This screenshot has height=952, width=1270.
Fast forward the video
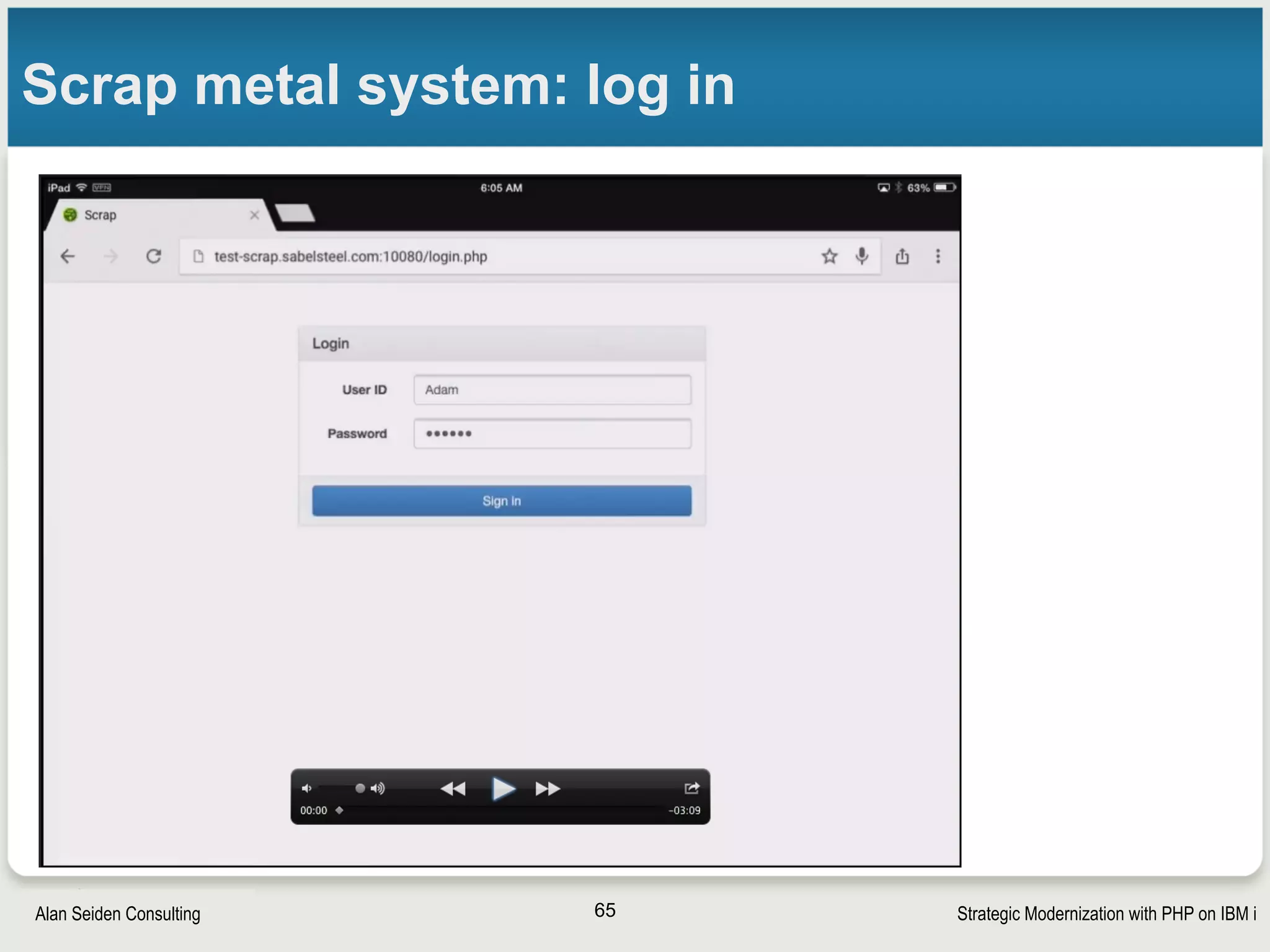click(x=548, y=789)
